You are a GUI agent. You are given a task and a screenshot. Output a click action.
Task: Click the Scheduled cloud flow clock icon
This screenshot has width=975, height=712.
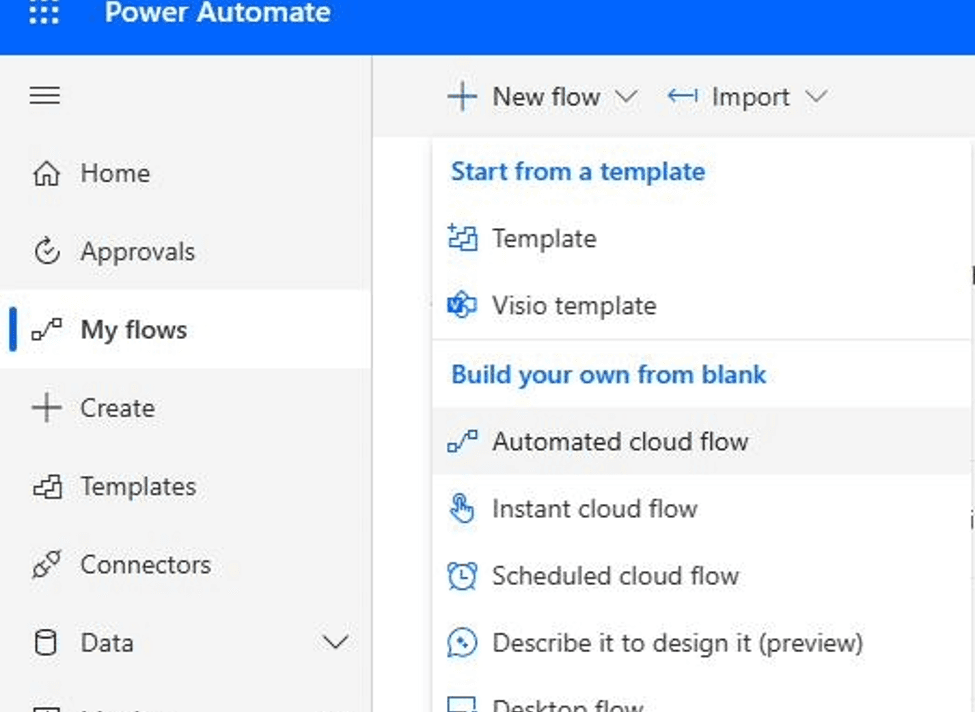click(463, 575)
